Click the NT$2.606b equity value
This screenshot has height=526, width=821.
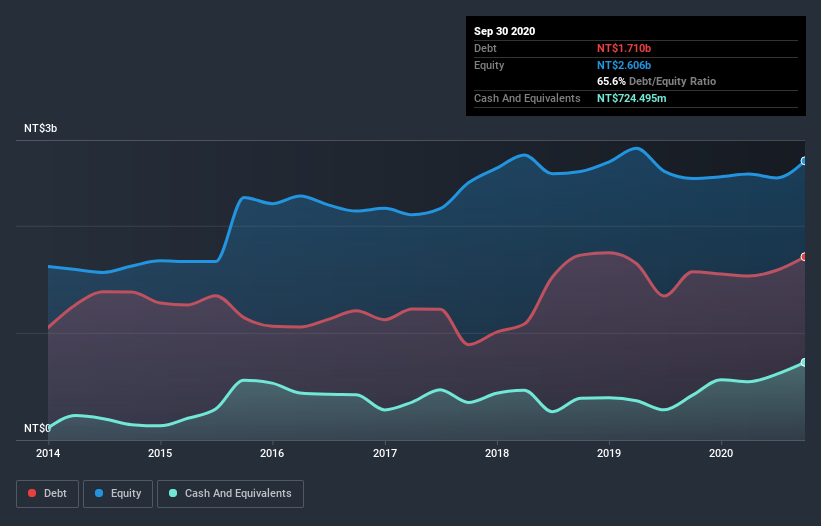pyautogui.click(x=624, y=65)
